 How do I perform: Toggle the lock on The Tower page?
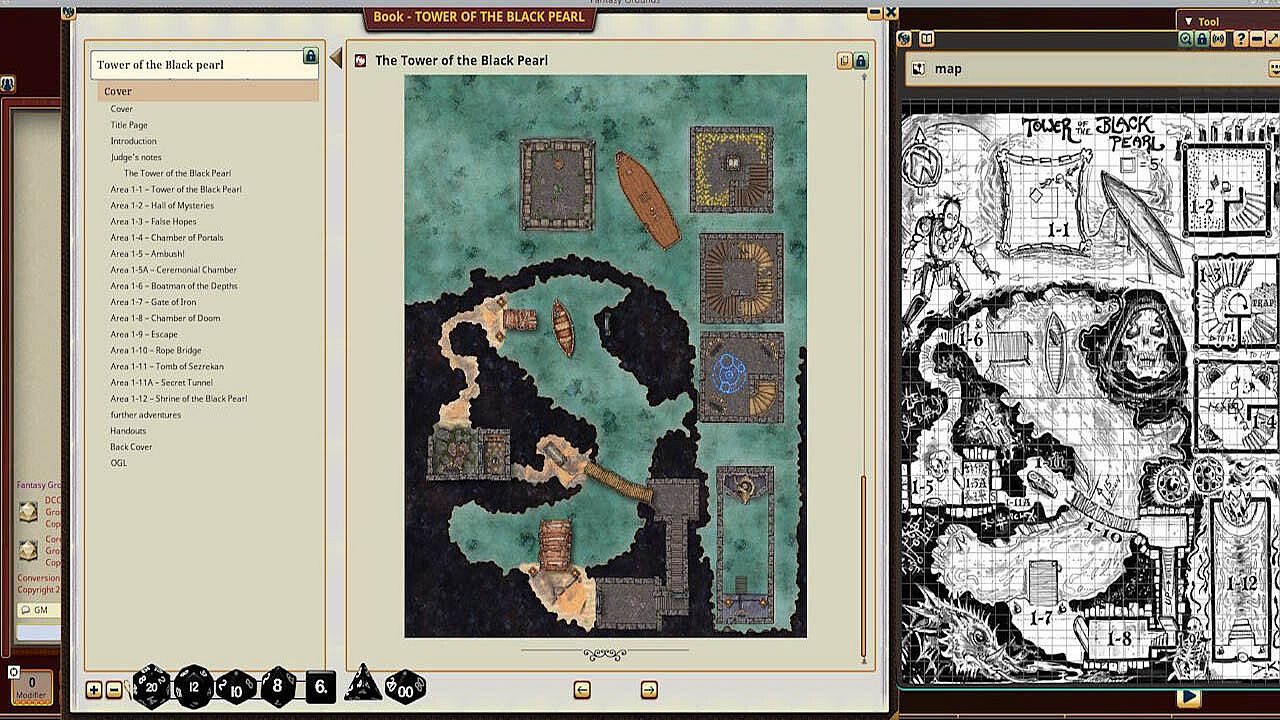click(861, 61)
